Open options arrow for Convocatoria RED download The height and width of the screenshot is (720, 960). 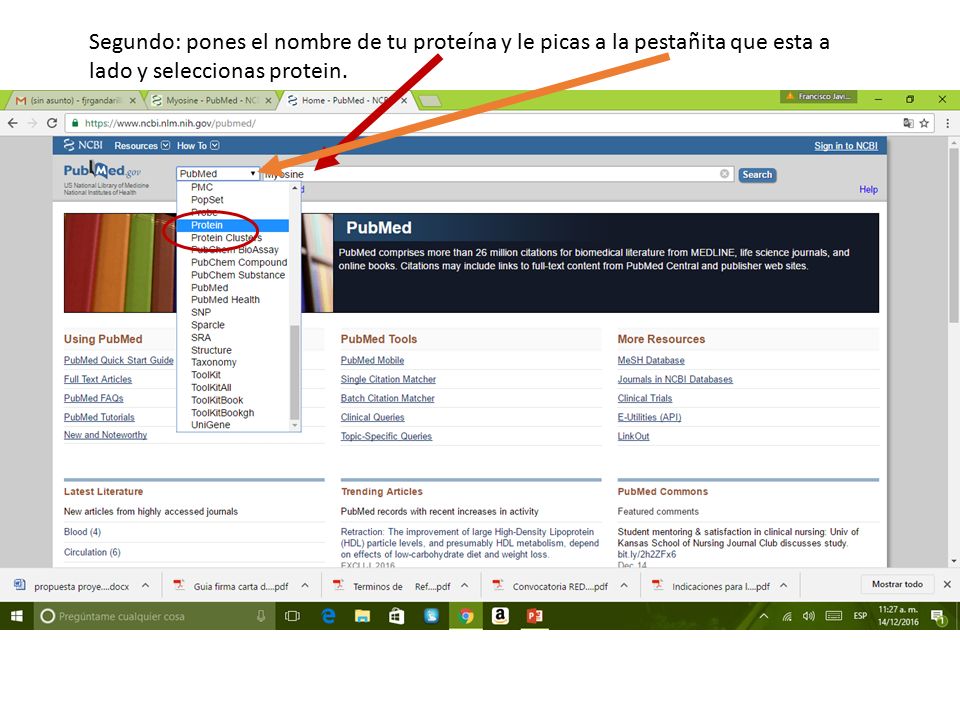tap(624, 585)
